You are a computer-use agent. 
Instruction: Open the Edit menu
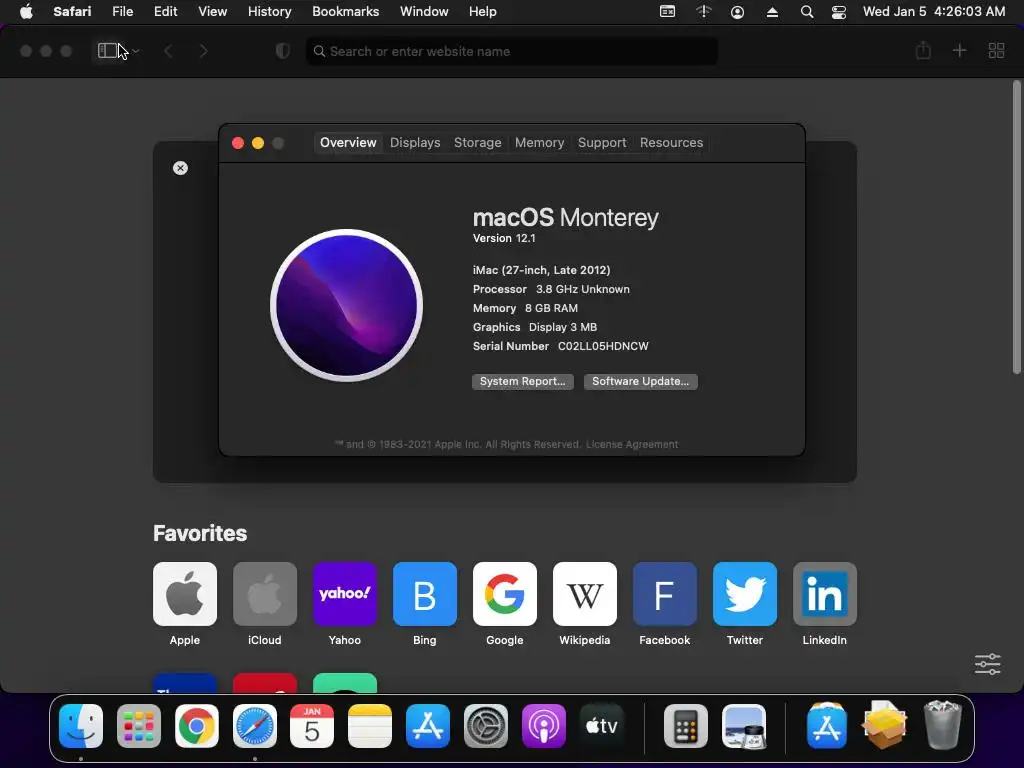(165, 12)
